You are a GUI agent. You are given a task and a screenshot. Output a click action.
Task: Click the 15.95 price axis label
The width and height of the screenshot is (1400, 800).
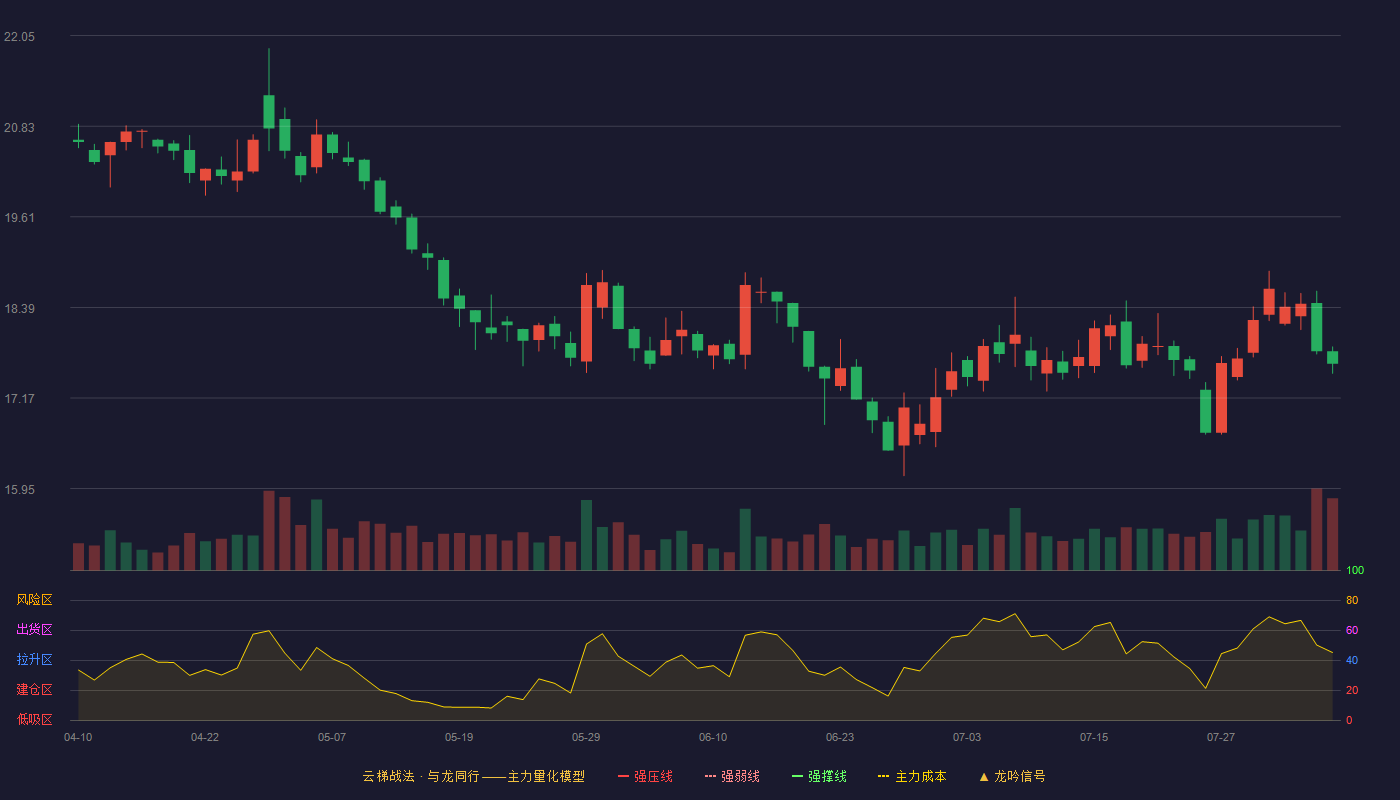coord(20,490)
